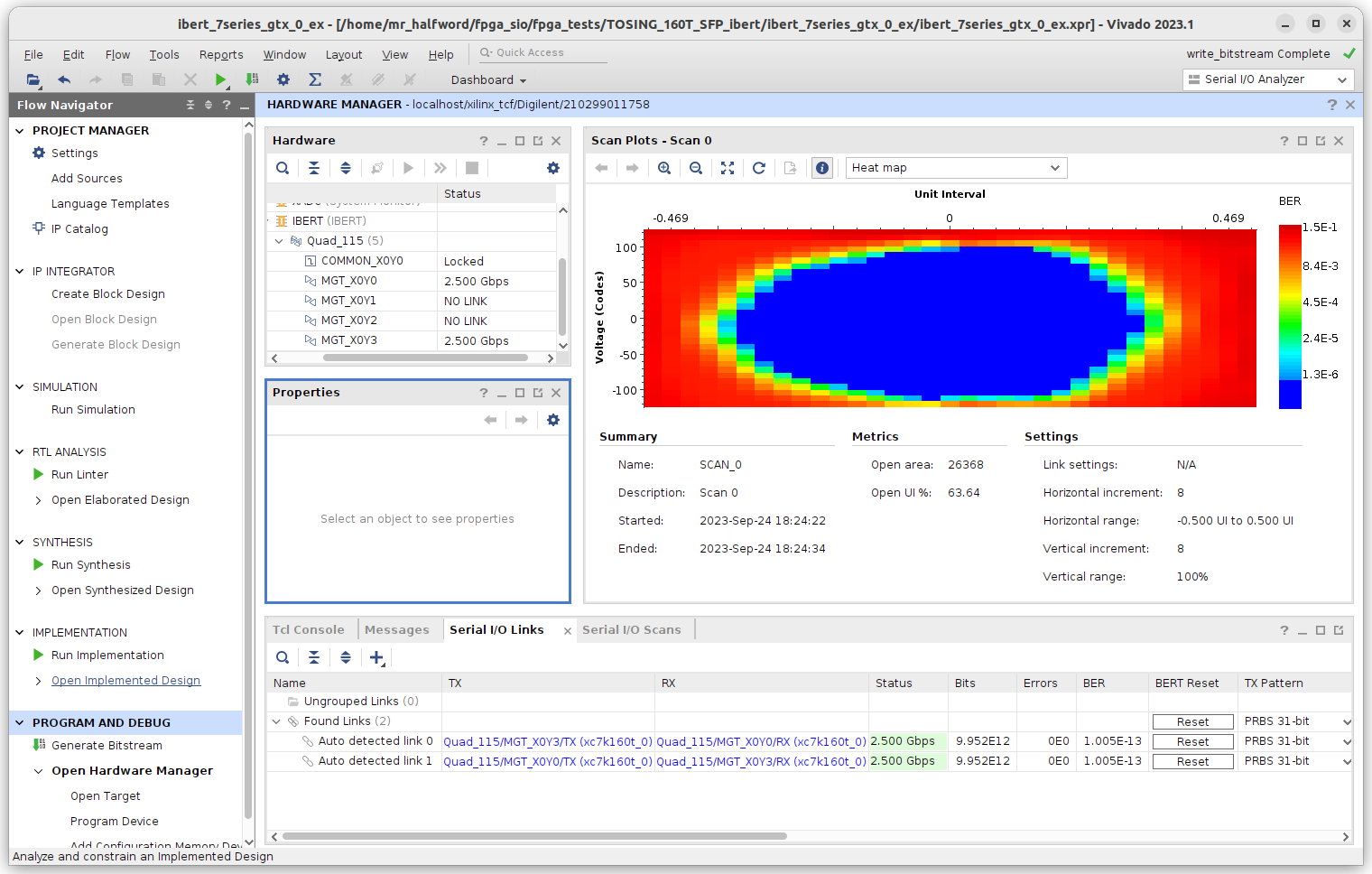This screenshot has height=874, width=1372.
Task: Open the Serial I/O Analyzer layout dropdown
Action: pyautogui.click(x=1268, y=79)
